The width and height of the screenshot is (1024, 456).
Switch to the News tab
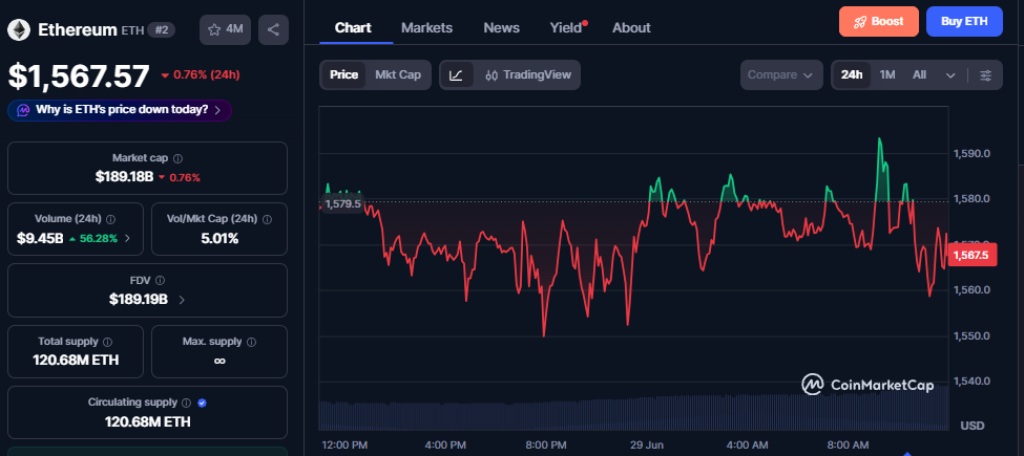[x=502, y=28]
